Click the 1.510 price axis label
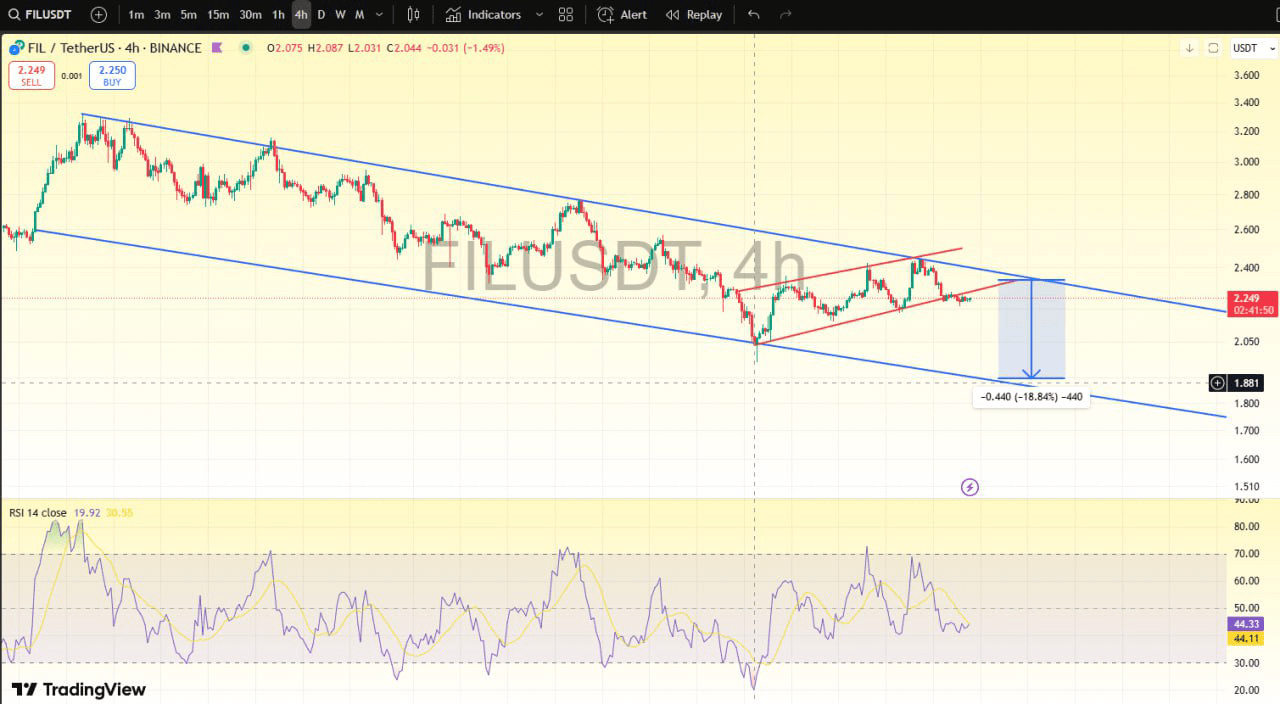The width and height of the screenshot is (1280, 704). tap(1246, 487)
